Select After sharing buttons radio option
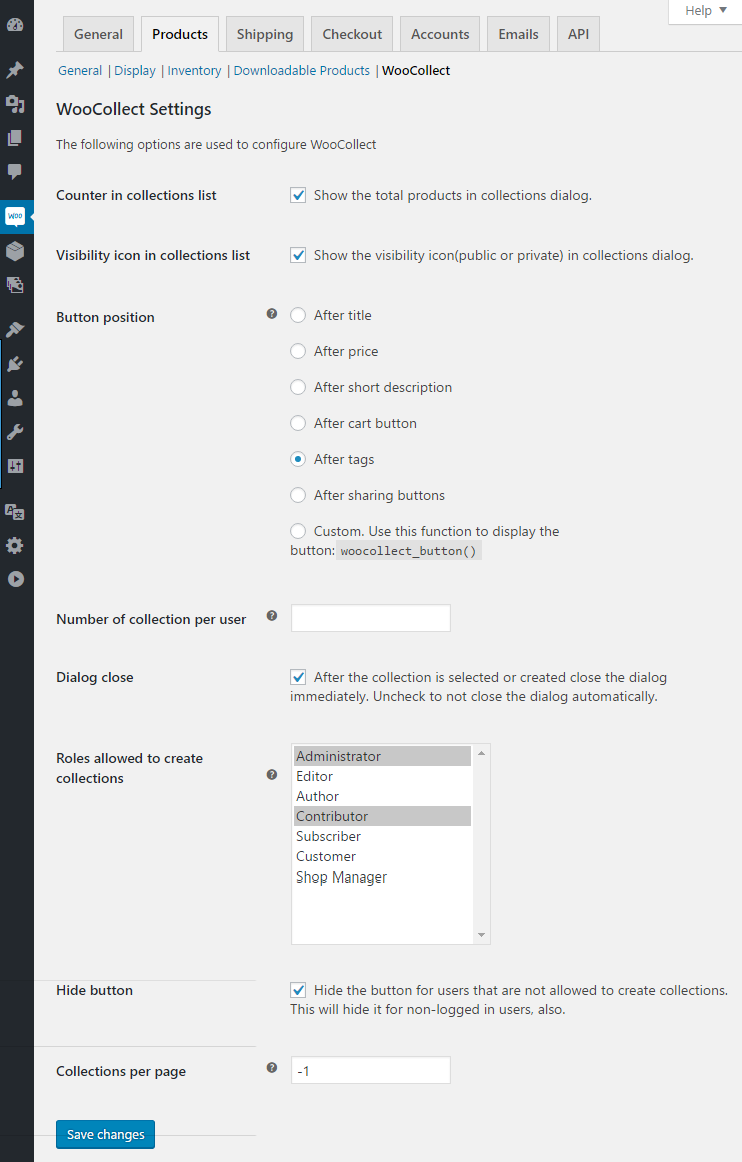 [x=298, y=495]
